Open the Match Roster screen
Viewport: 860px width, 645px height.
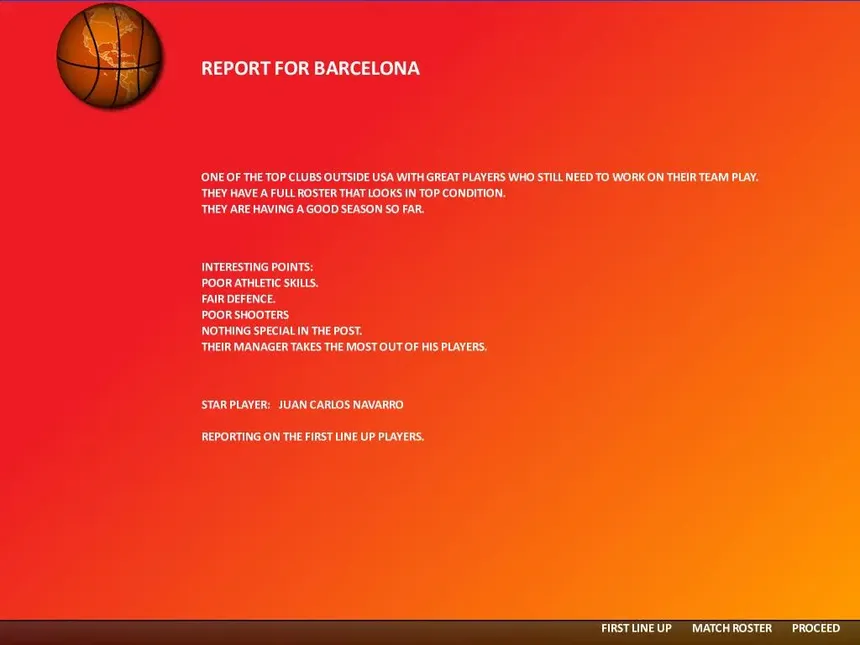732,628
